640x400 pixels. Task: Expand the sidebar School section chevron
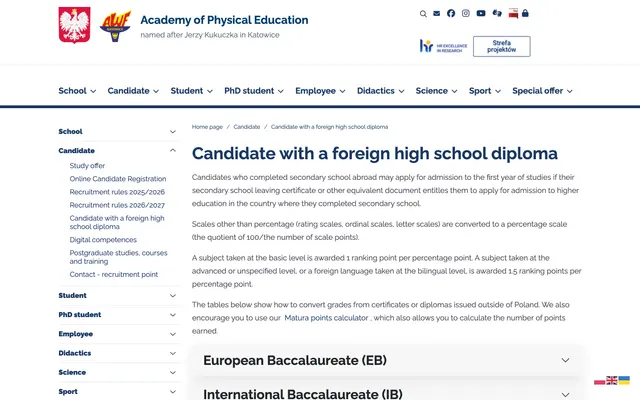click(x=173, y=132)
